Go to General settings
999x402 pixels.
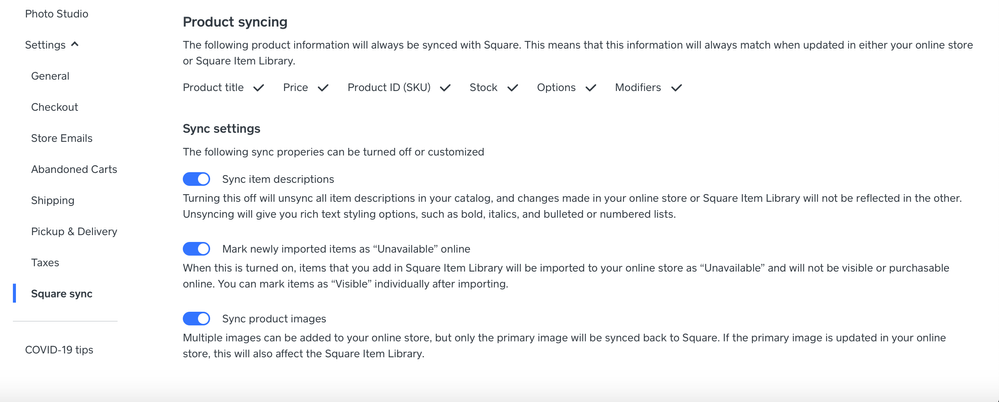[x=50, y=76]
